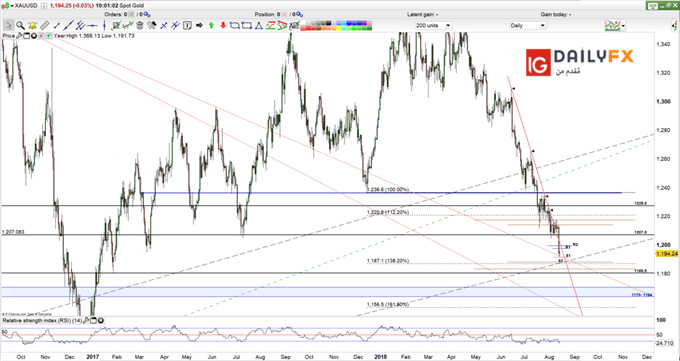
Task: Click the red X beside Position count
Action: pos(284,15)
